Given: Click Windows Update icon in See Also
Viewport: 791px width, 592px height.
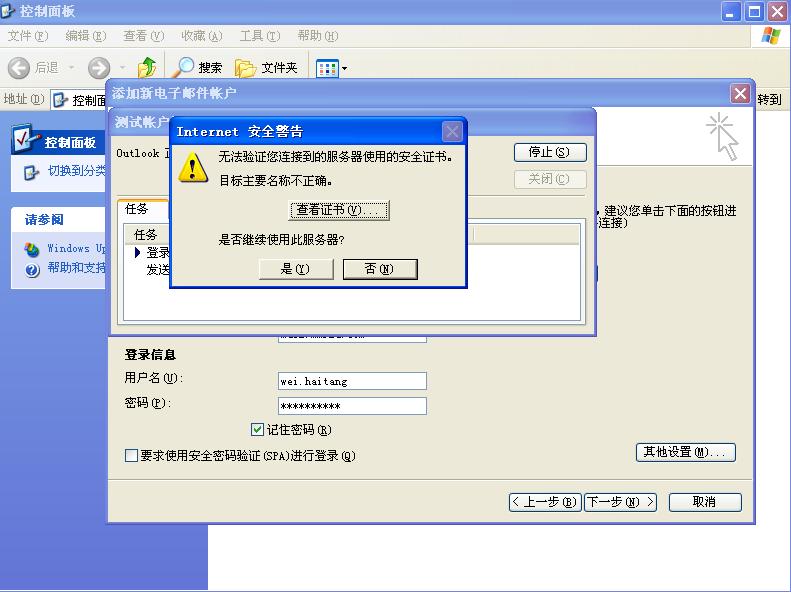Looking at the screenshot, I should click(32, 249).
